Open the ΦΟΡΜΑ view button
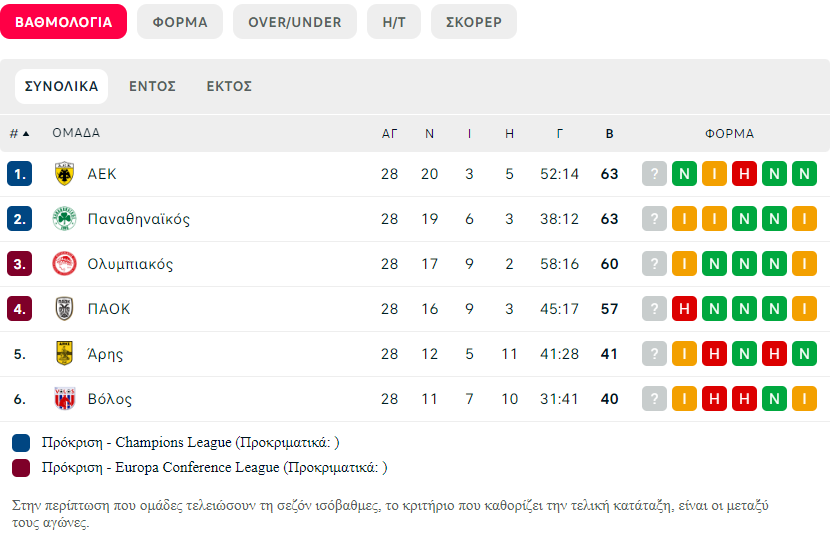Screen dimensions: 830x539 [180, 22]
